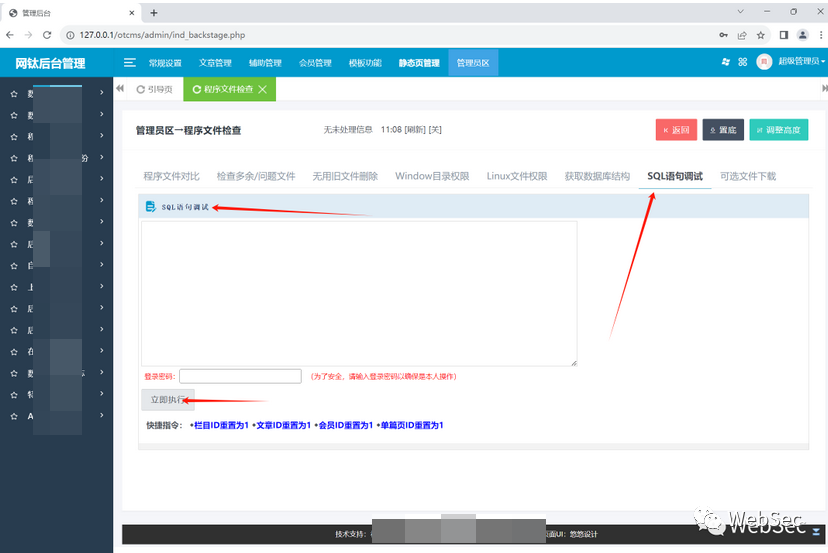This screenshot has width=828, height=553.
Task: Shift the page tabs right with the double-arrow
Action: coord(824,88)
